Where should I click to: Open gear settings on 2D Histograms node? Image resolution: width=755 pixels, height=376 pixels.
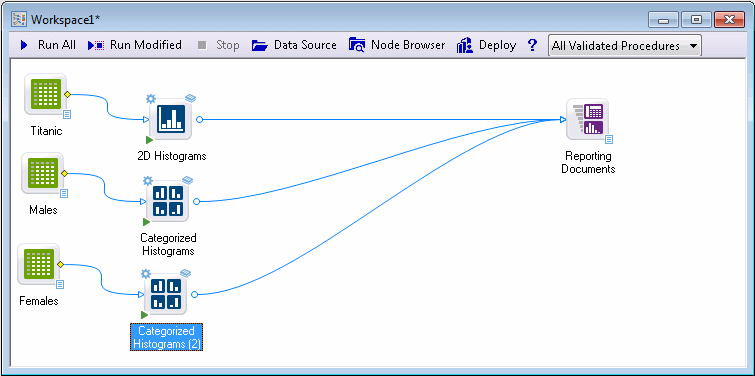(x=151, y=99)
